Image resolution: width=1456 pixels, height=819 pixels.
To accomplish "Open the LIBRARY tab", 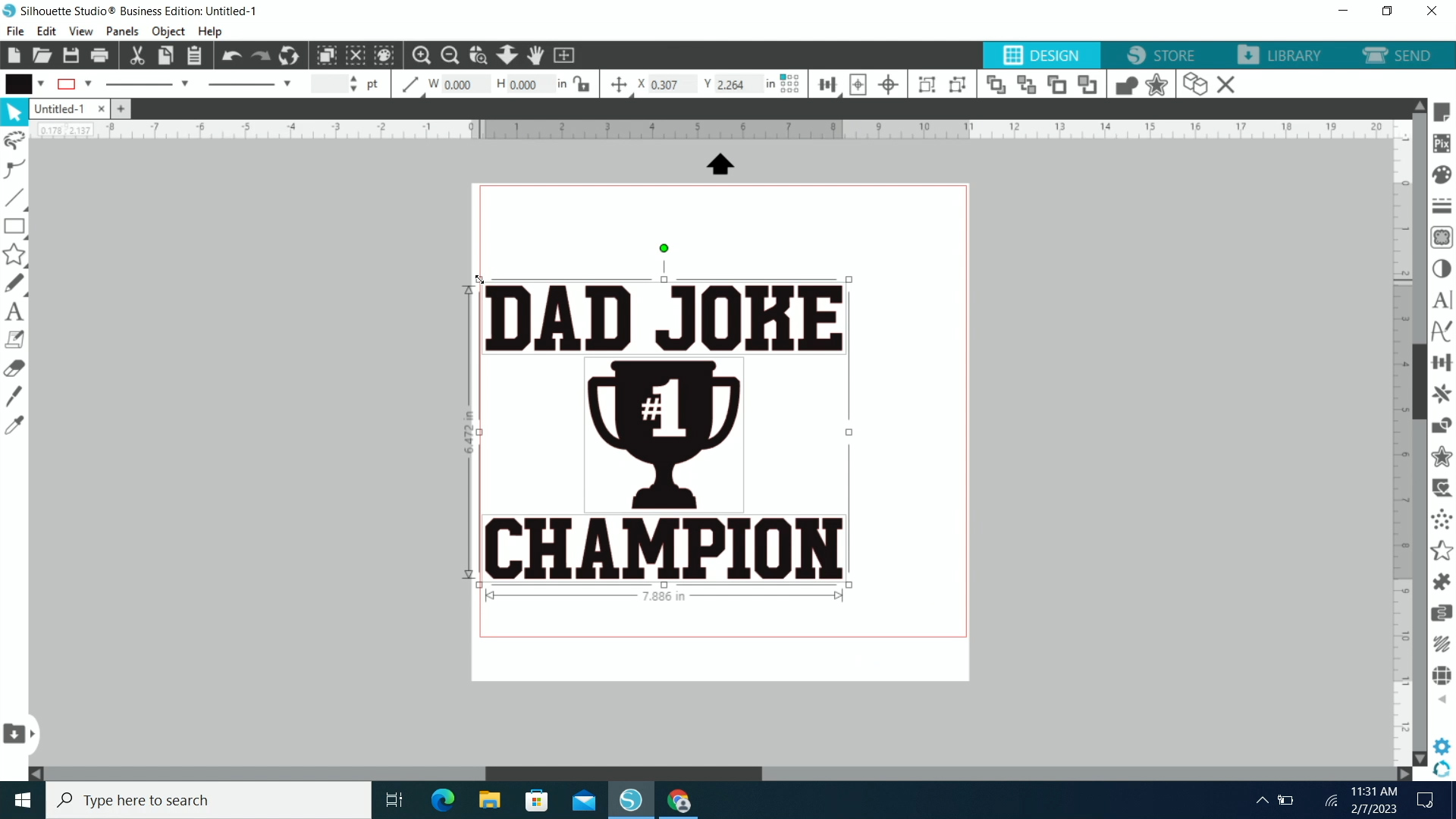I will tap(1280, 55).
